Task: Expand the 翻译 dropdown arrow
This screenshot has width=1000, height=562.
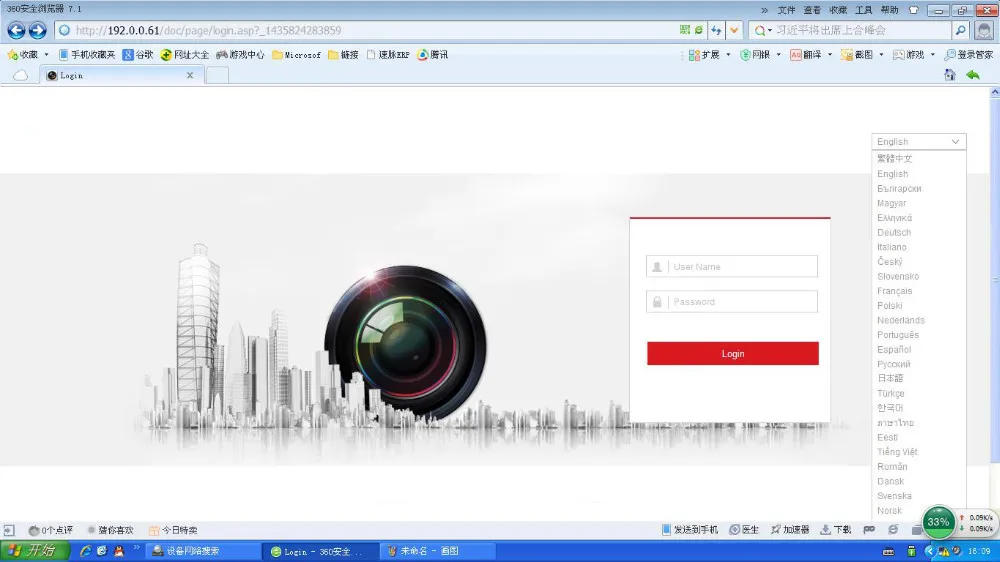Action: click(x=830, y=55)
